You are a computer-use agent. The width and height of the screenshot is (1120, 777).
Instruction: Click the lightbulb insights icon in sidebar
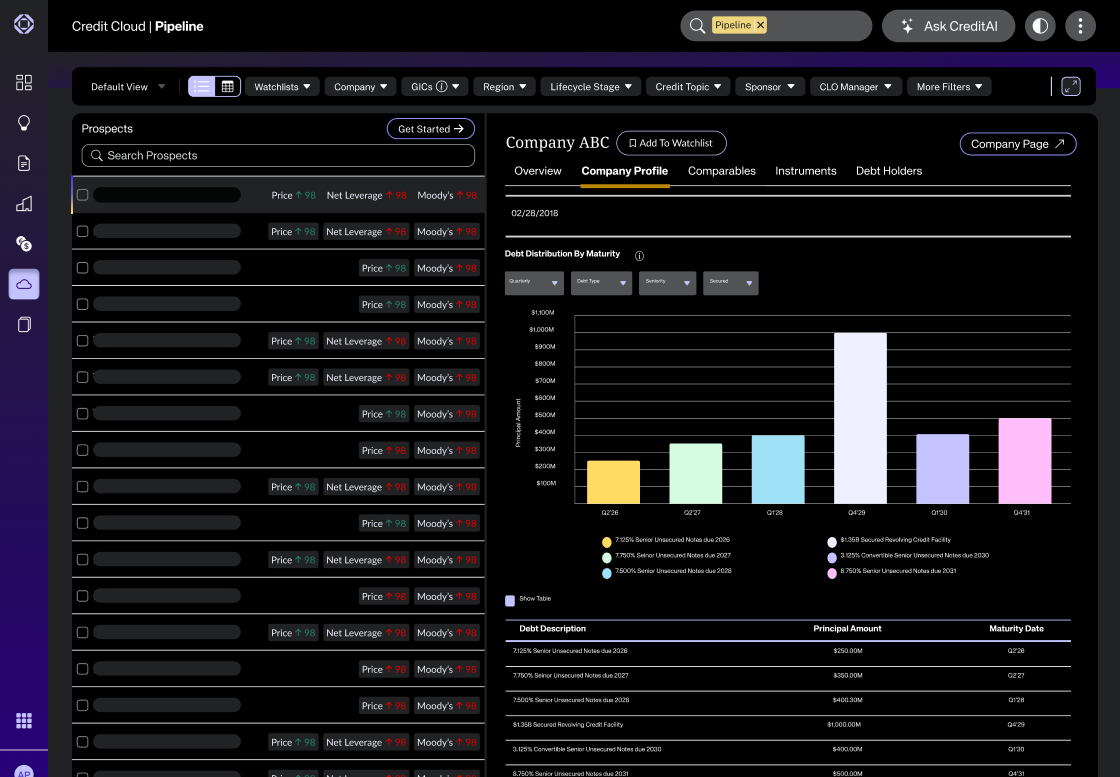tap(24, 123)
